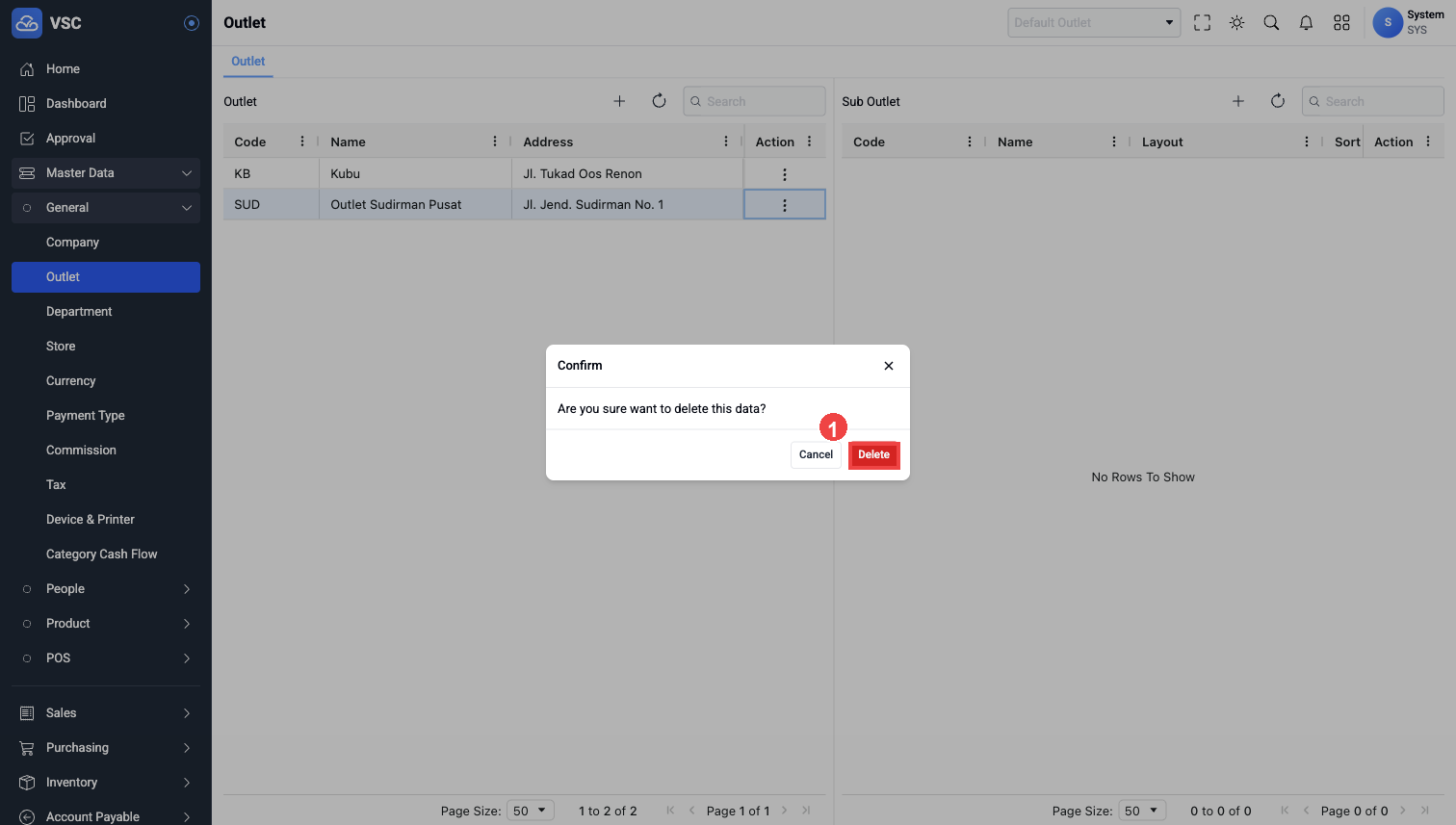1456x825 pixels.
Task: Add a new outlet with plus icon
Action: tap(619, 101)
